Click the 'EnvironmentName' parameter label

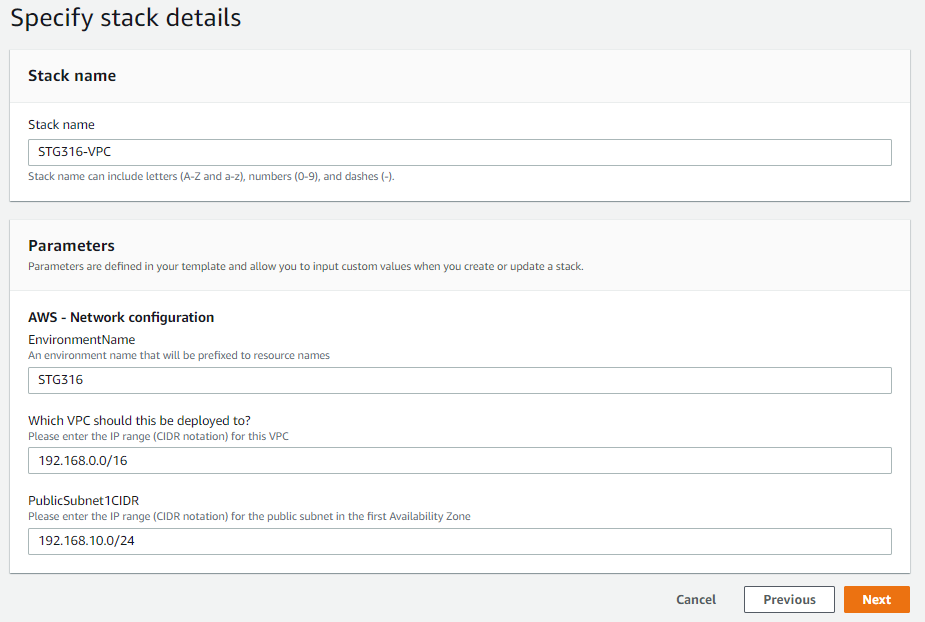(x=81, y=339)
